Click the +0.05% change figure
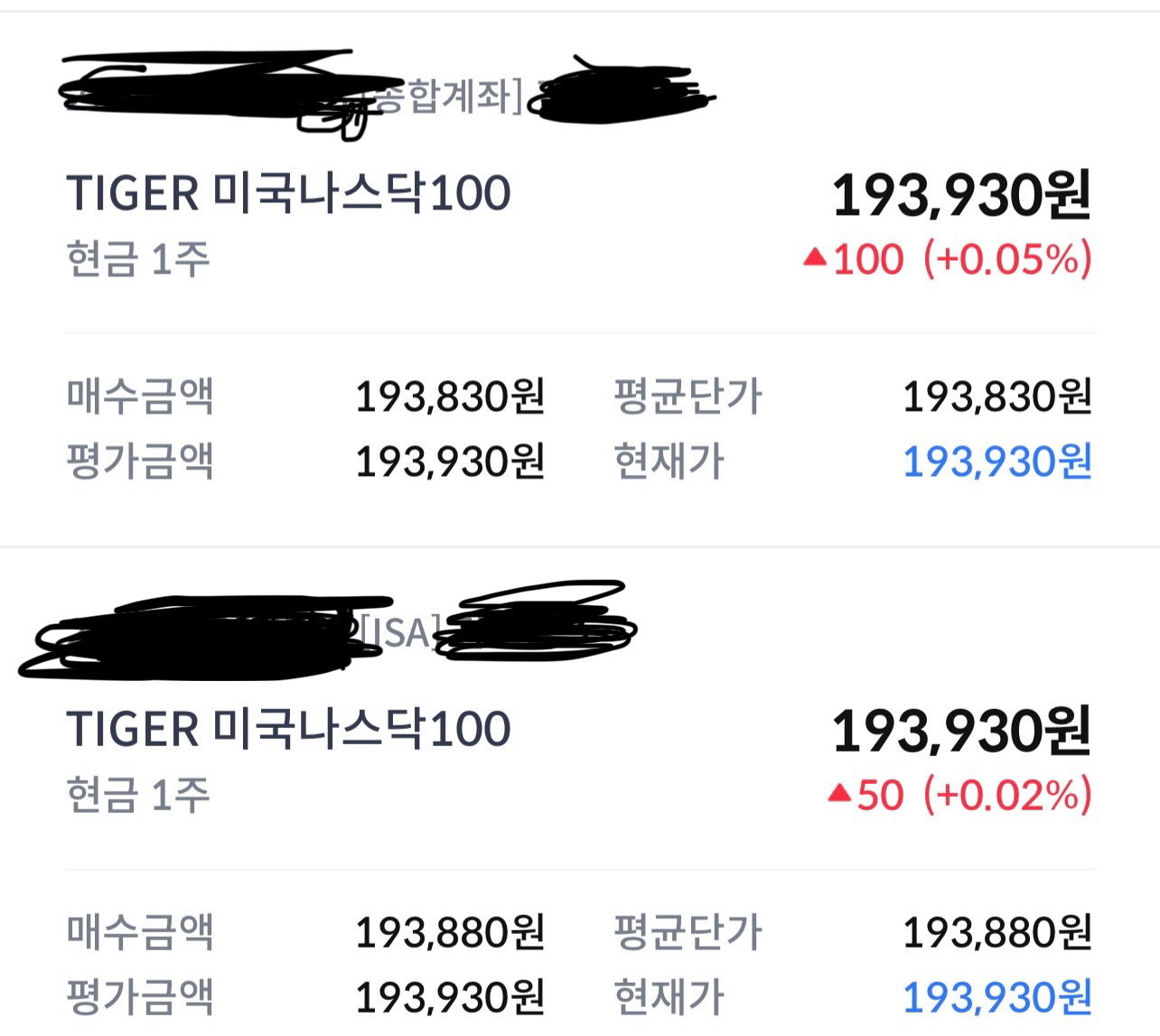This screenshot has height=1036, width=1160. coord(1007,258)
